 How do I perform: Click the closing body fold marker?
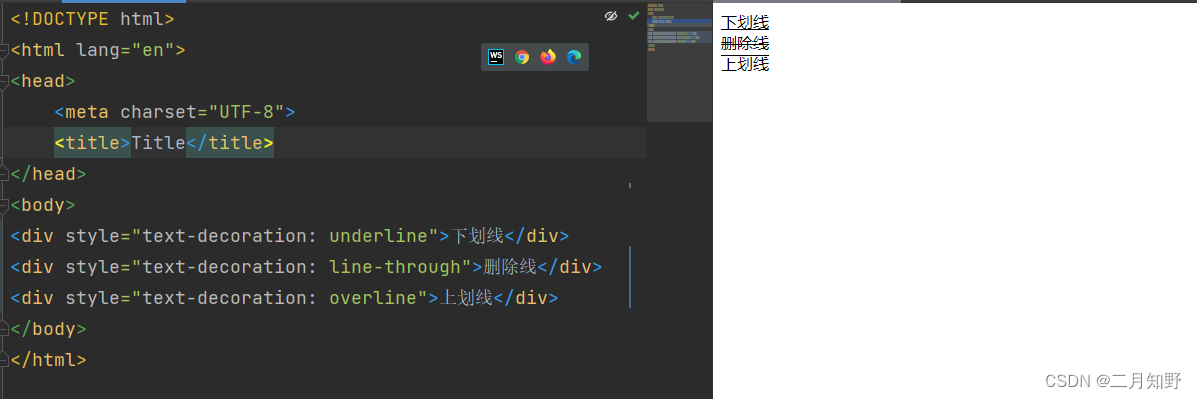coord(4,329)
